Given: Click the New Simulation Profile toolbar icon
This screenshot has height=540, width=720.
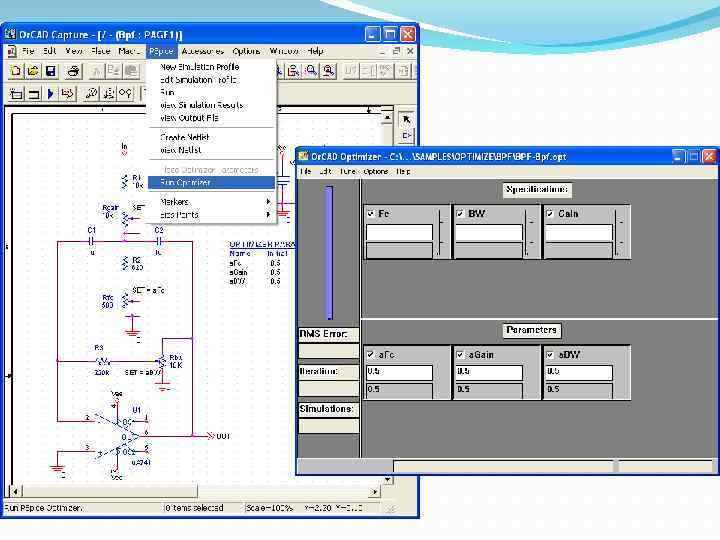Looking at the screenshot, I should click(16, 94).
